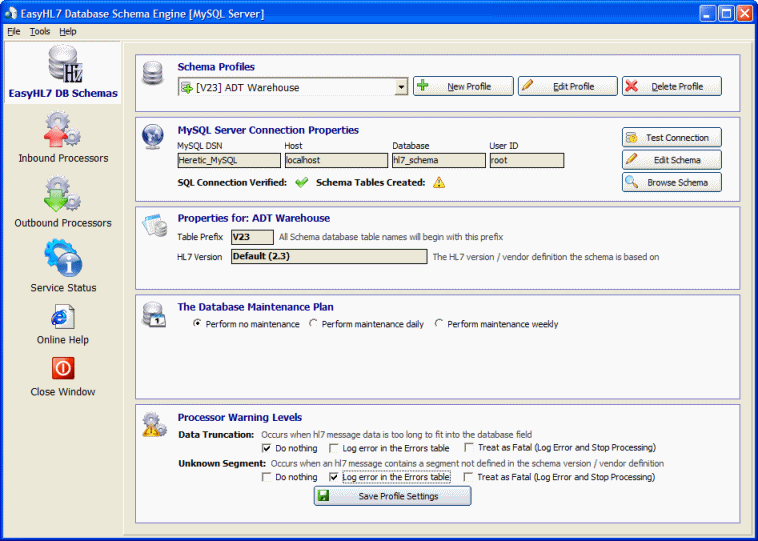Image resolution: width=758 pixels, height=541 pixels.
Task: Click Edit Profile button
Action: click(568, 86)
